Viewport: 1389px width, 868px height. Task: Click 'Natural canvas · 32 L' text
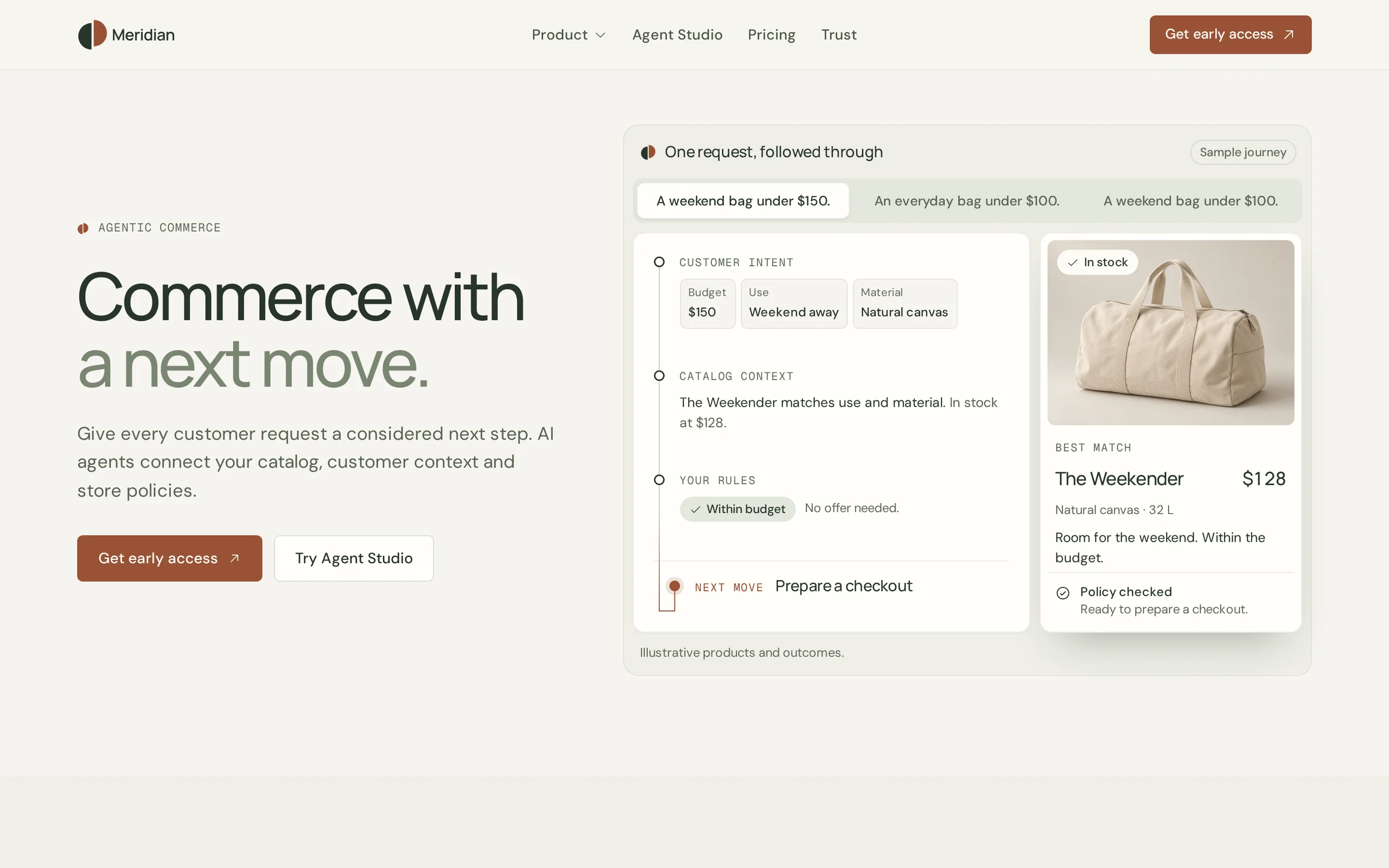coord(1114,510)
